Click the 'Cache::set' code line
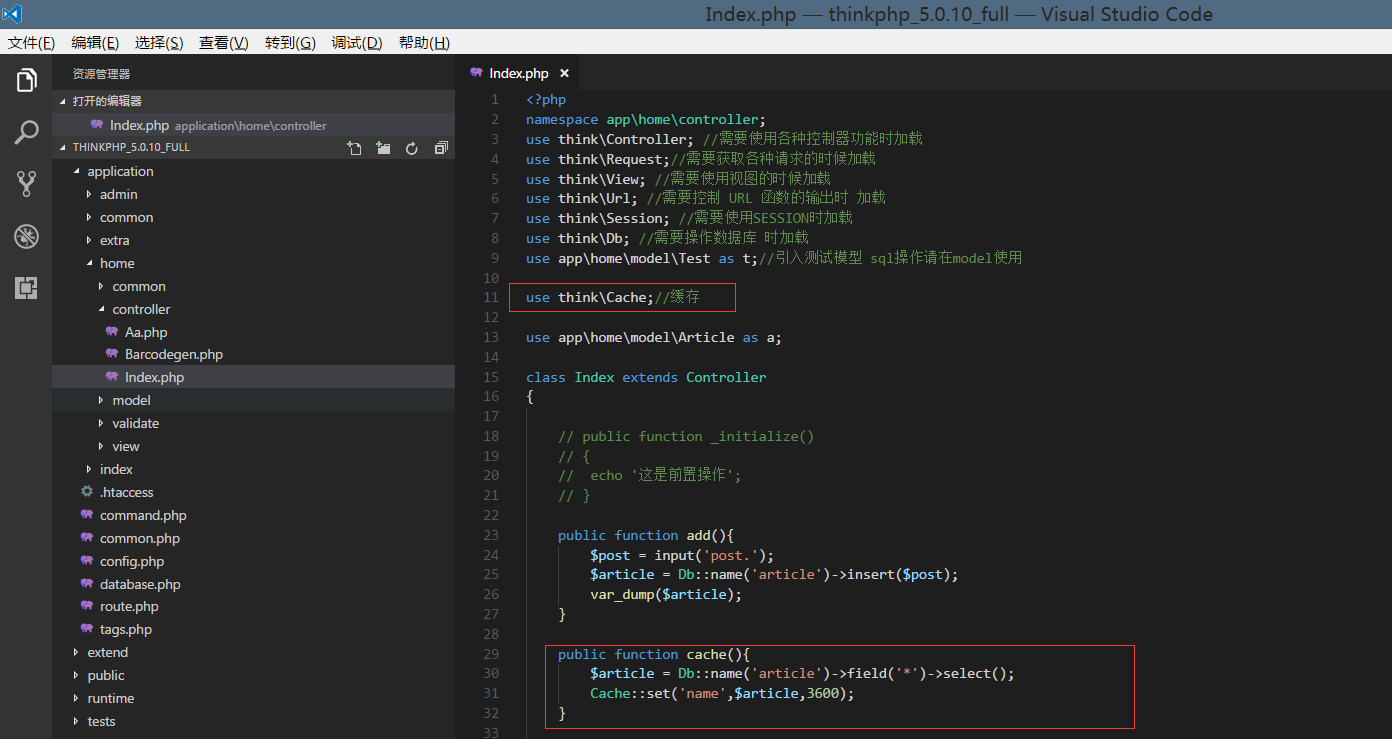1392x739 pixels. 723,693
